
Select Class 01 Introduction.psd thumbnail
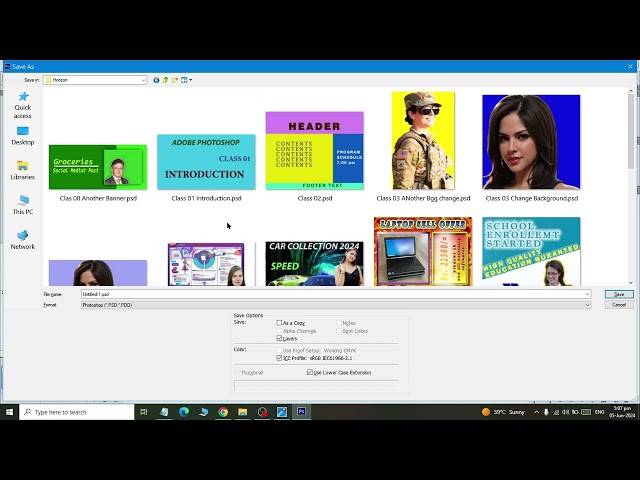(x=207, y=162)
